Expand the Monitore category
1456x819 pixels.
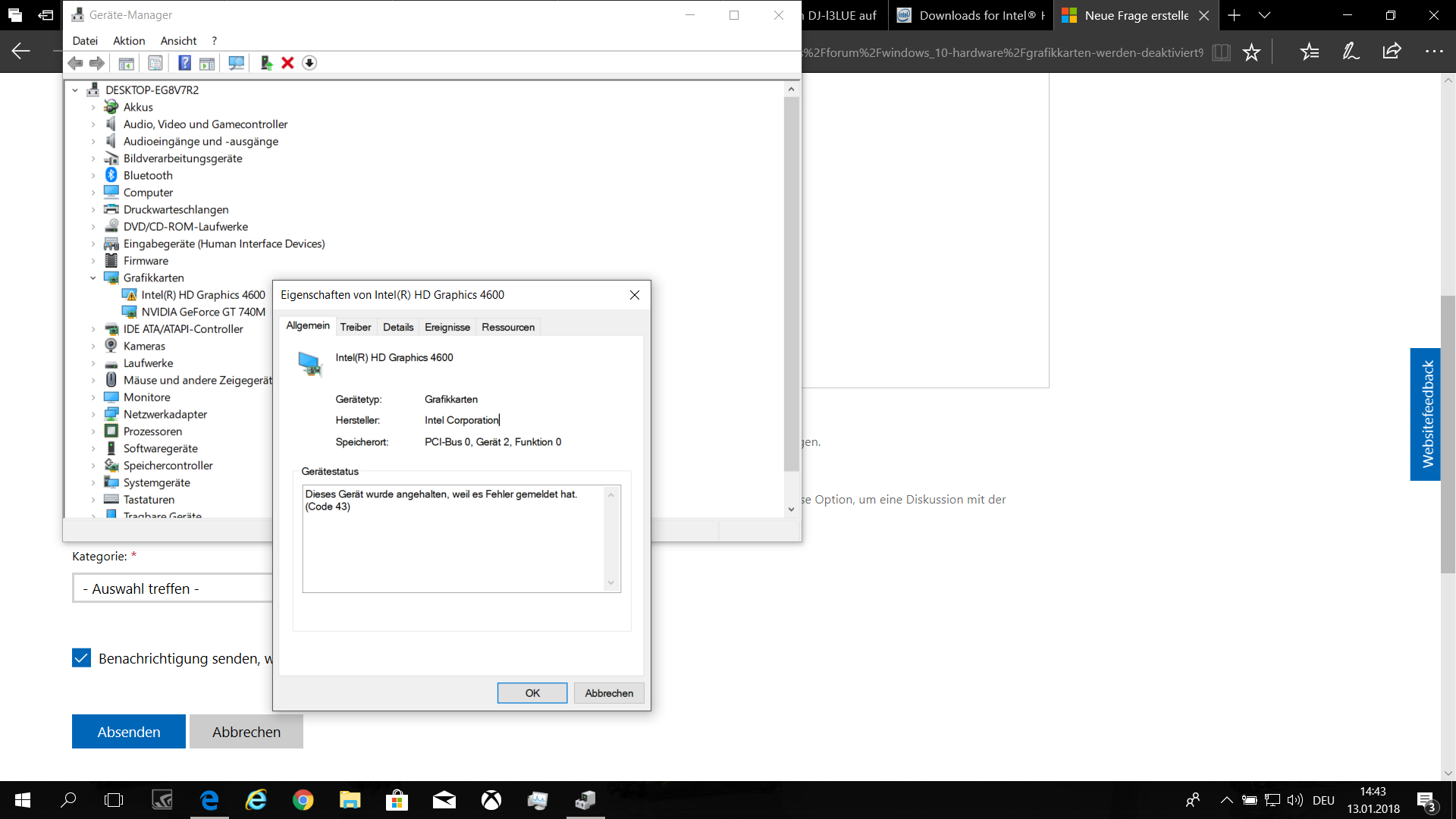coord(93,397)
